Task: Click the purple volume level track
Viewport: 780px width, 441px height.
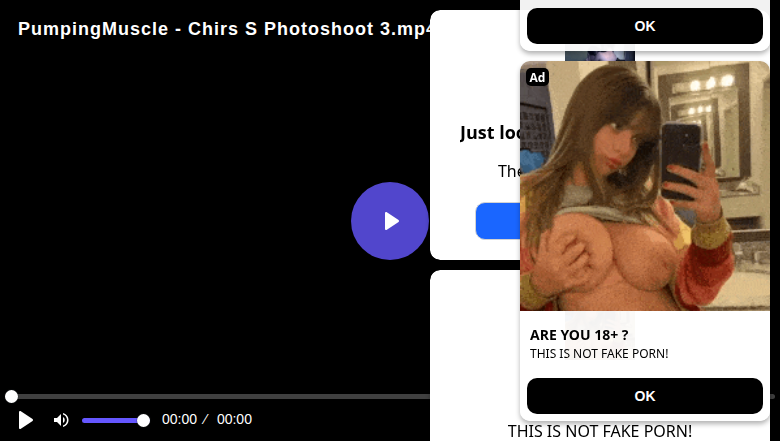Action: [x=112, y=421]
